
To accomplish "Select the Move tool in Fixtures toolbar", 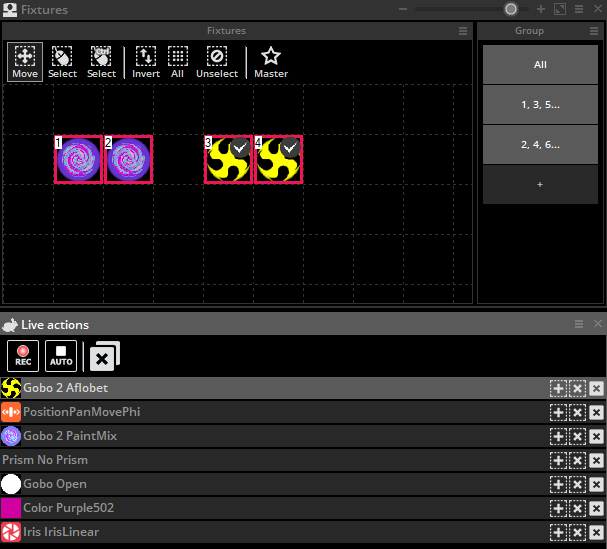I will pos(25,61).
